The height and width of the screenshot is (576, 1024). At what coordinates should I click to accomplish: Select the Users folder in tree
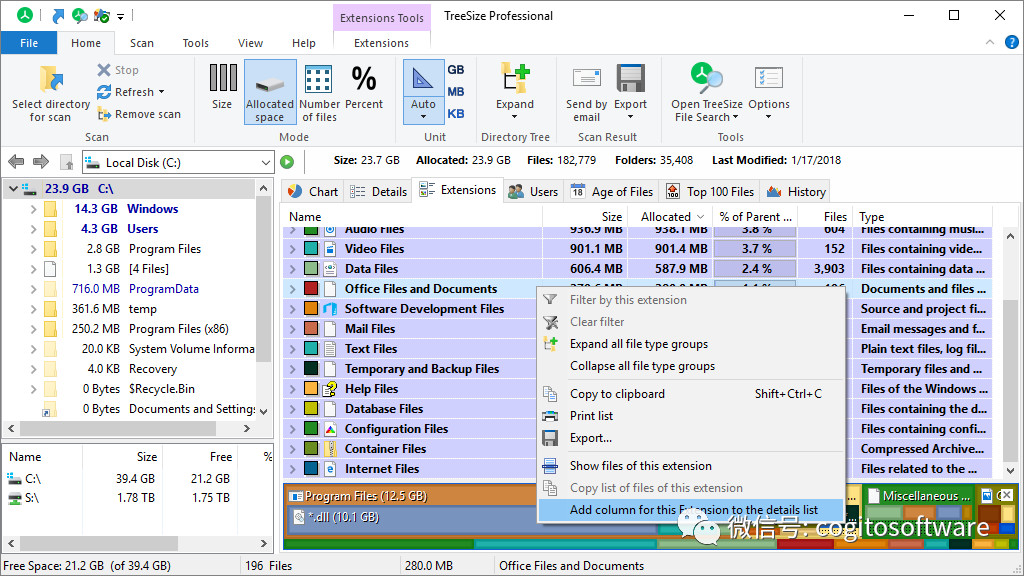(x=142, y=229)
